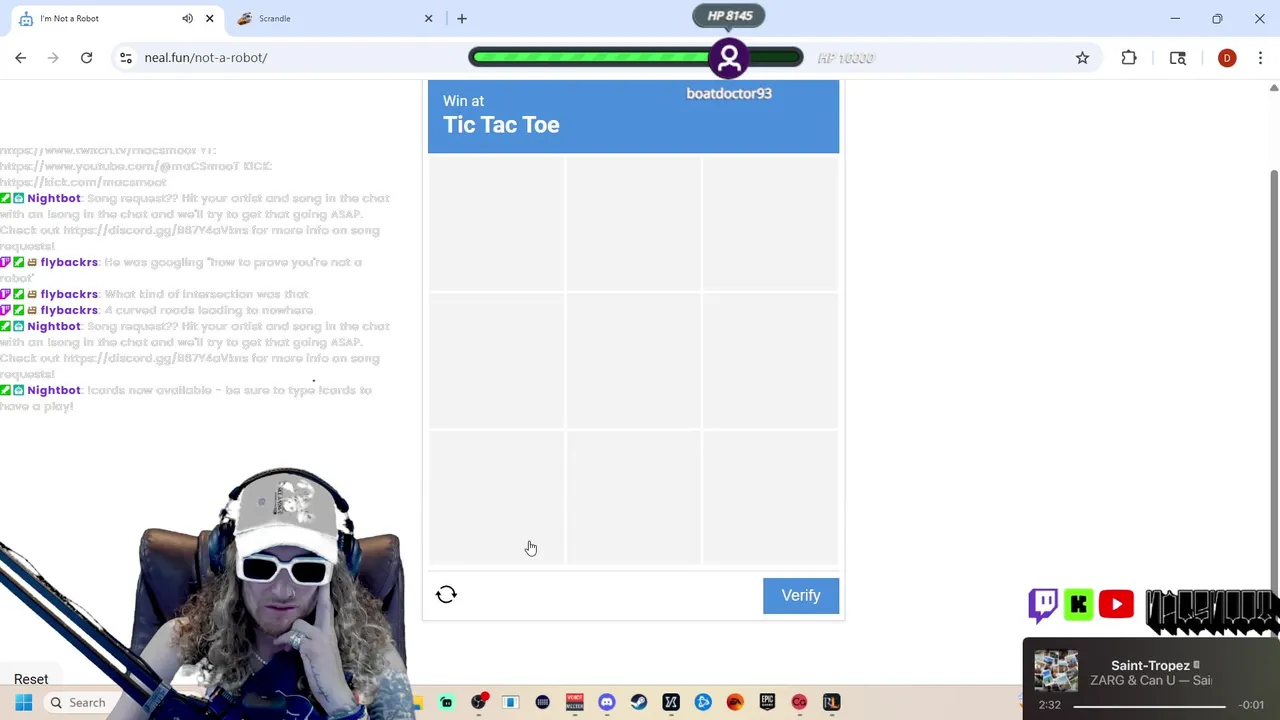The width and height of the screenshot is (1280, 720).
Task: Open the tab search icon in the toolbar
Action: (x=1178, y=58)
